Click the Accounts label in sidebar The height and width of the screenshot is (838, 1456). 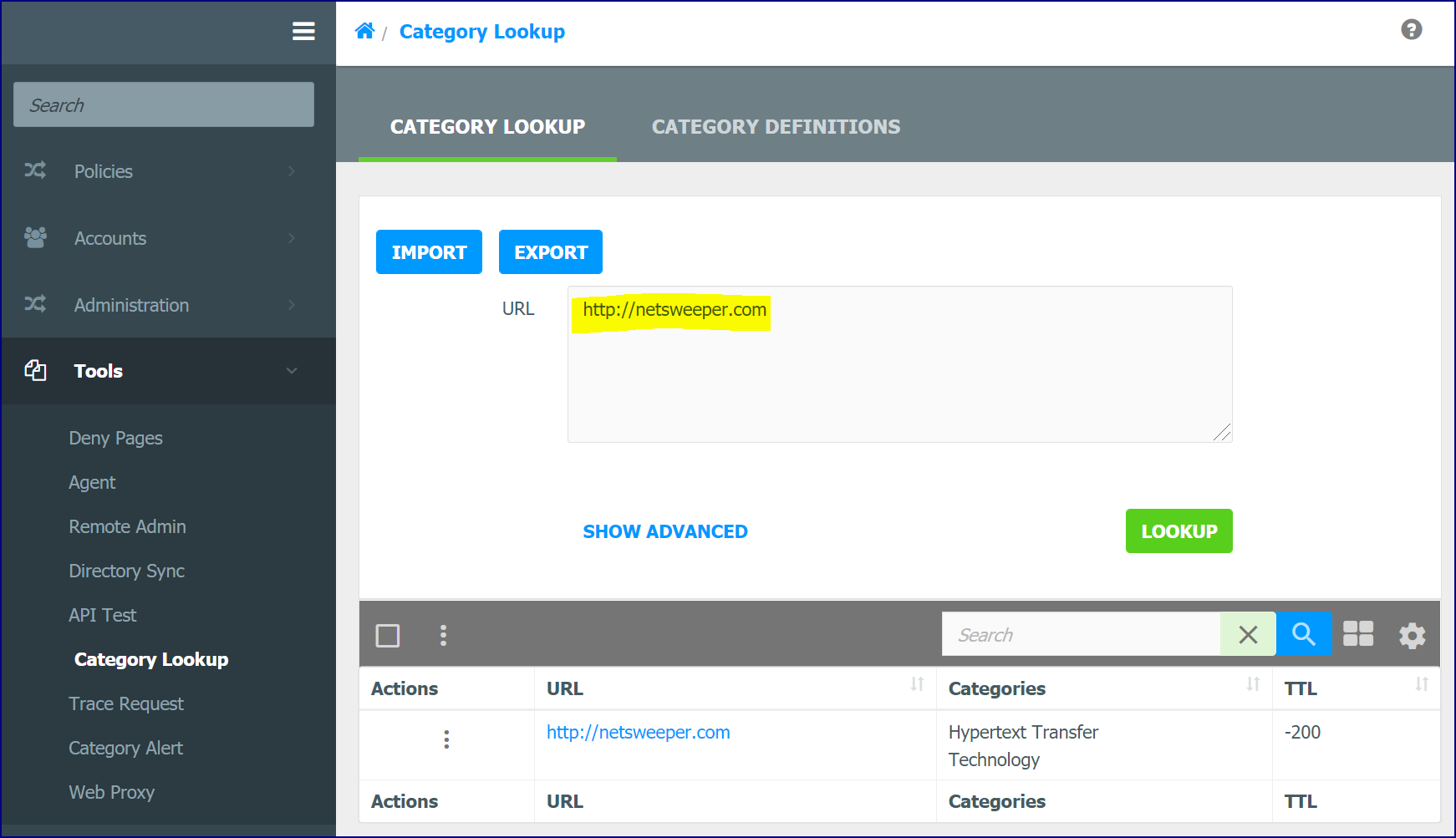[x=110, y=238]
